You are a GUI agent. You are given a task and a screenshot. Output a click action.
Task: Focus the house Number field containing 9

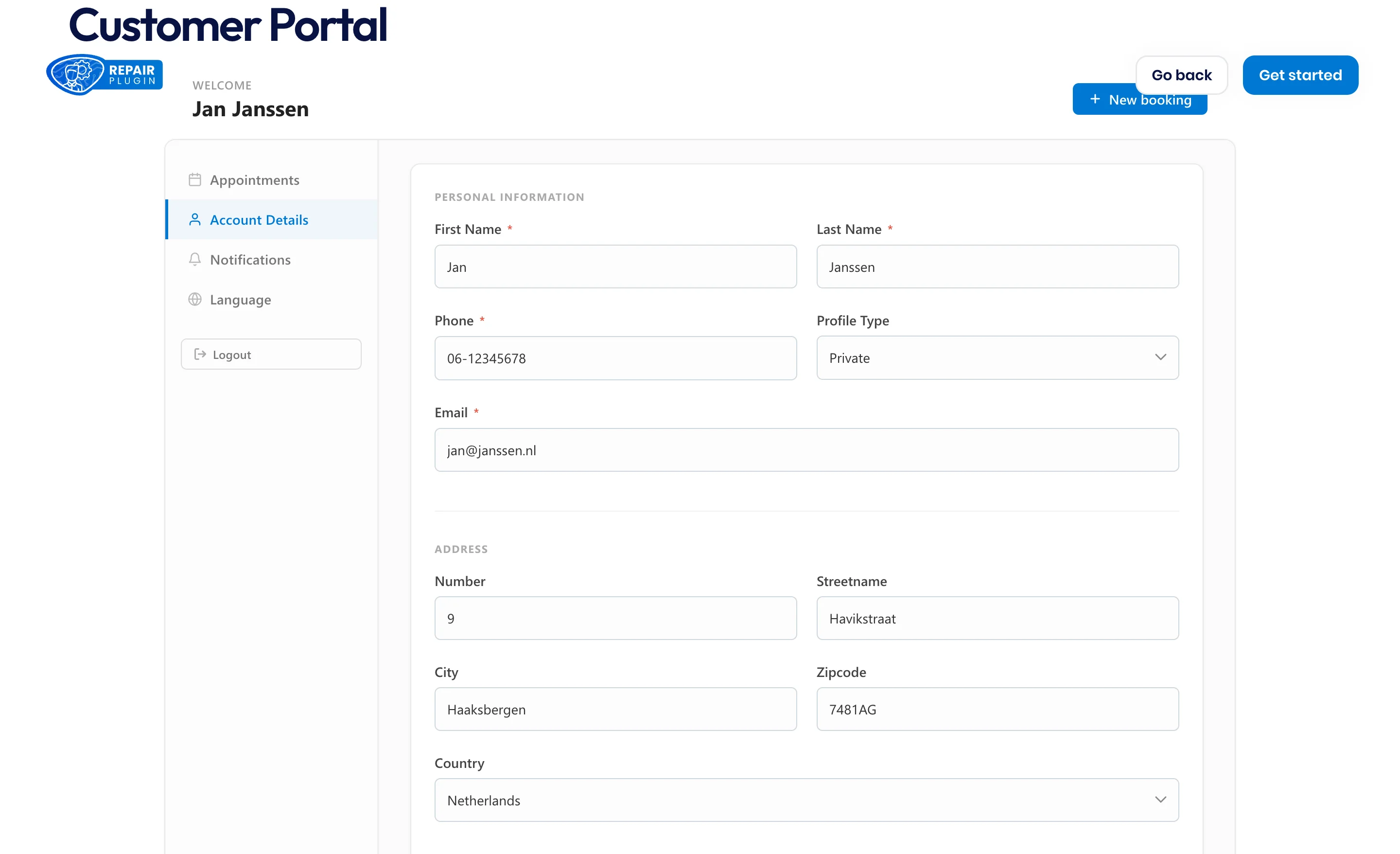click(x=616, y=618)
